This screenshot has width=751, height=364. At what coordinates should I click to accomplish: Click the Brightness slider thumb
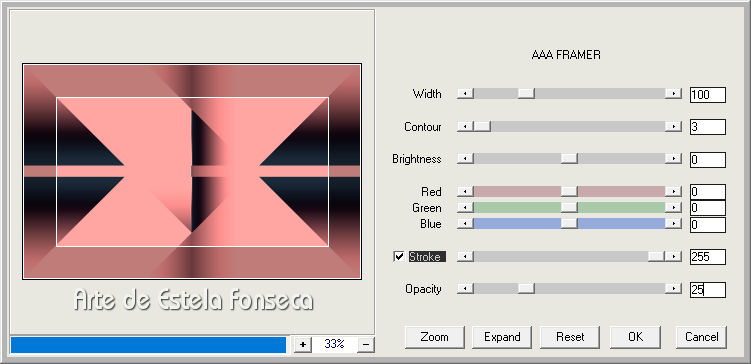pos(569,159)
